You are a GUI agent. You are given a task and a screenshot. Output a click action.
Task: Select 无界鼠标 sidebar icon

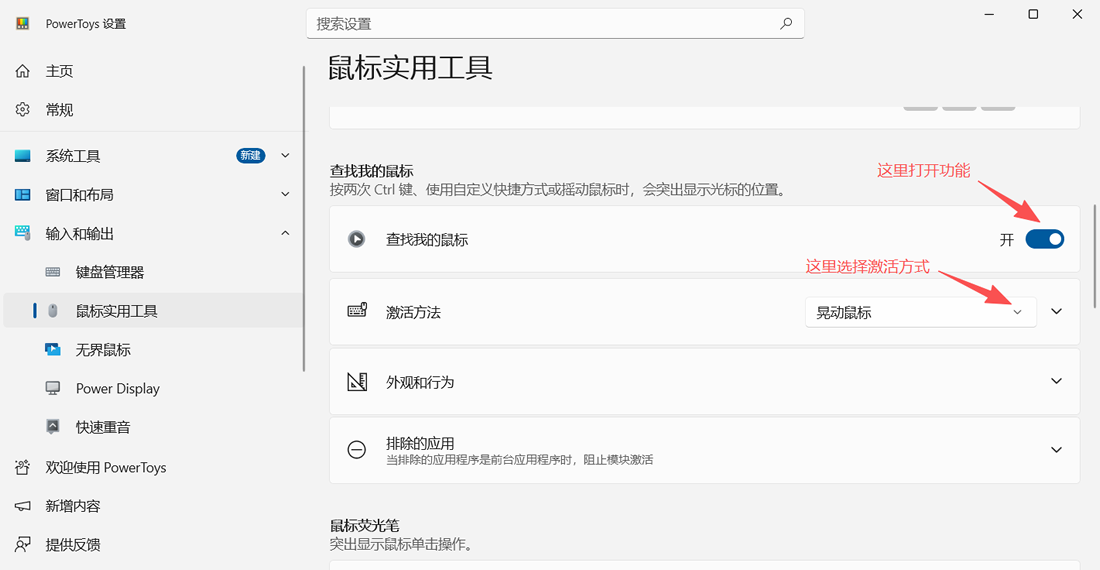(53, 349)
